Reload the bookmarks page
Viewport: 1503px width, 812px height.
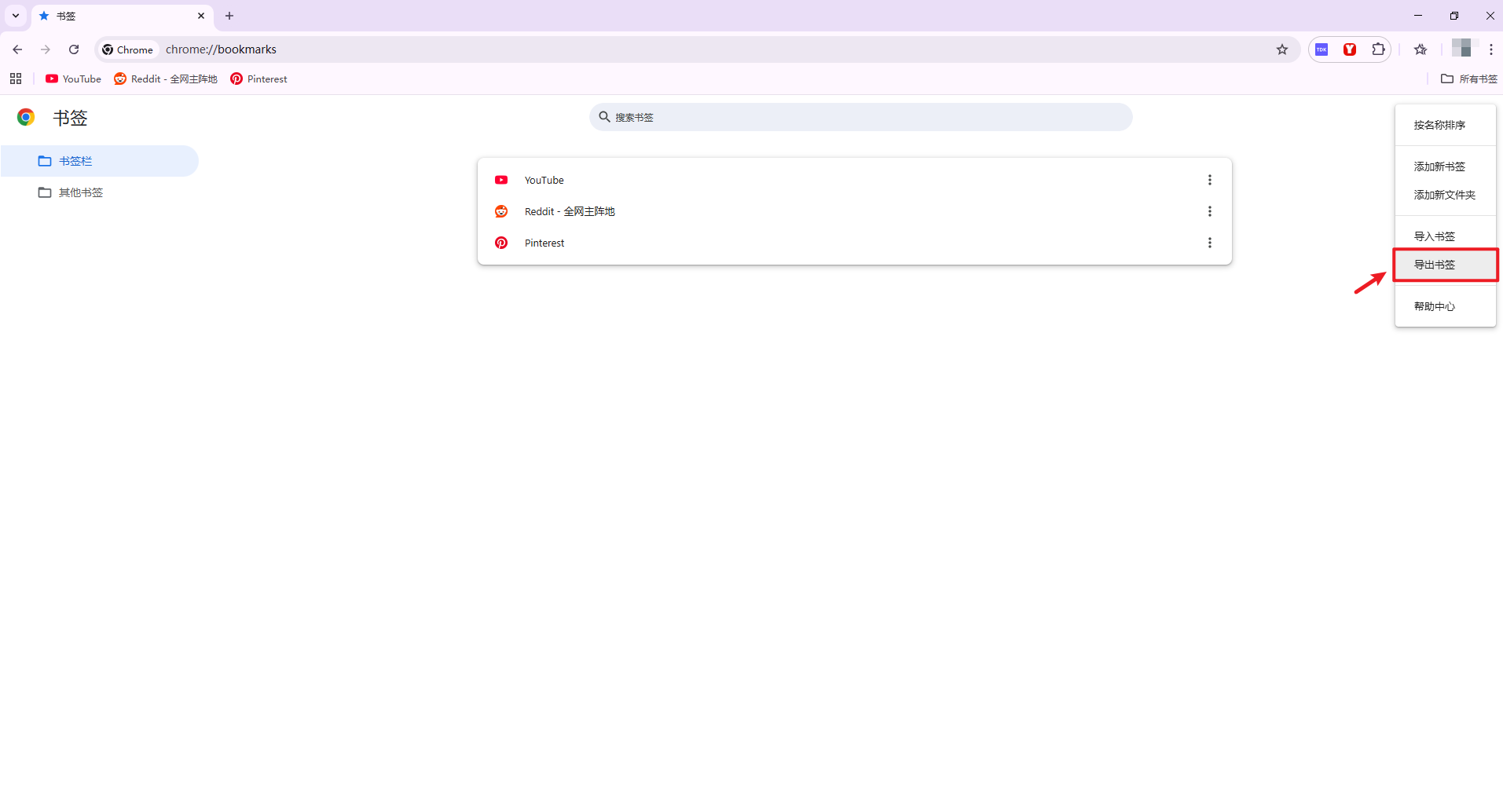(x=74, y=49)
